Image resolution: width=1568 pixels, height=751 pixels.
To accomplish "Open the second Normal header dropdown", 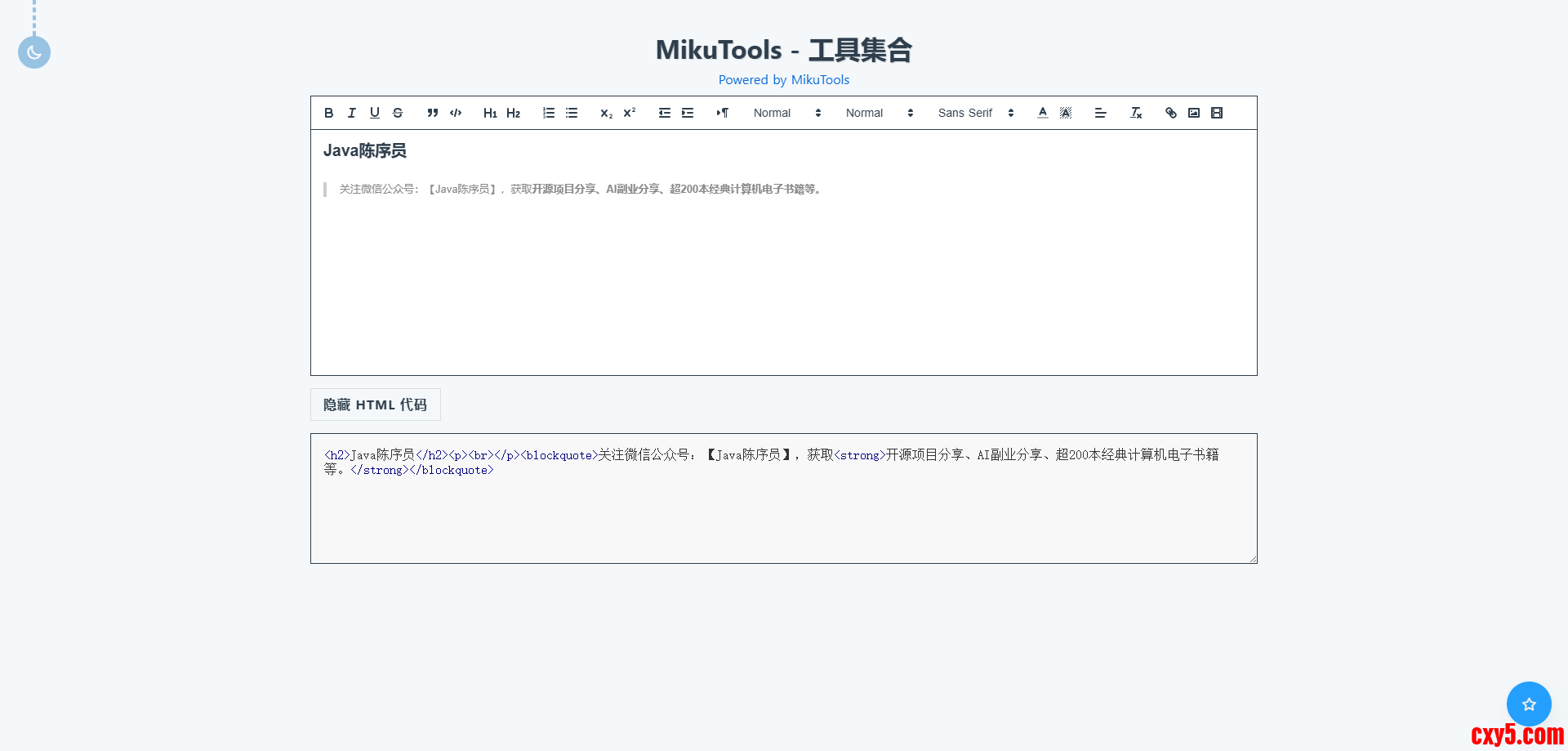I will (x=879, y=113).
